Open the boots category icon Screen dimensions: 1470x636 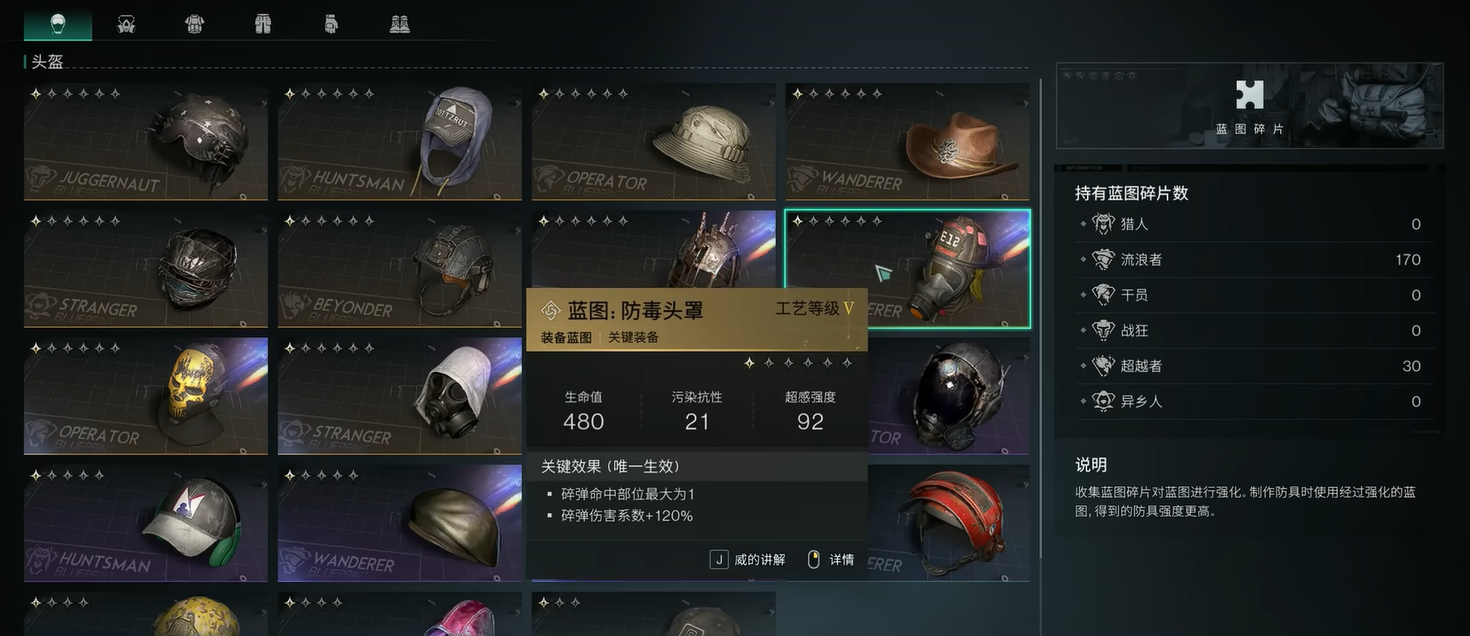pos(400,24)
